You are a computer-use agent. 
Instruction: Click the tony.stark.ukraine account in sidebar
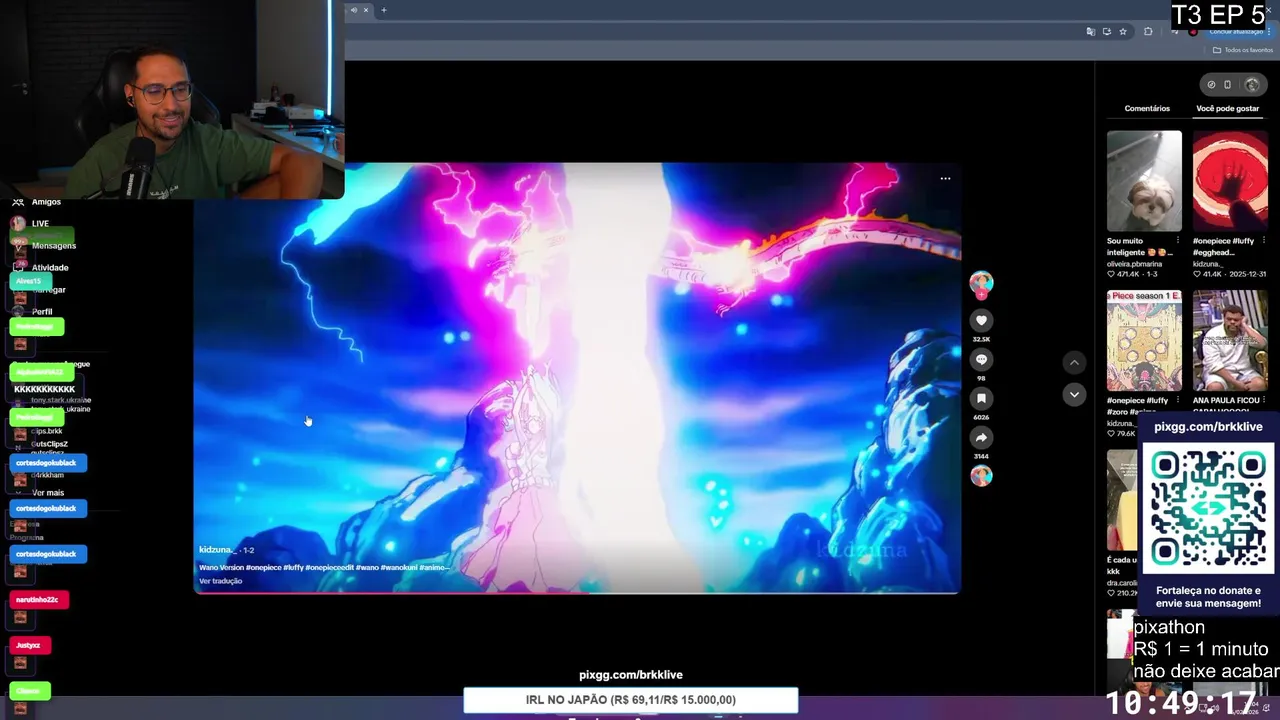(x=61, y=400)
